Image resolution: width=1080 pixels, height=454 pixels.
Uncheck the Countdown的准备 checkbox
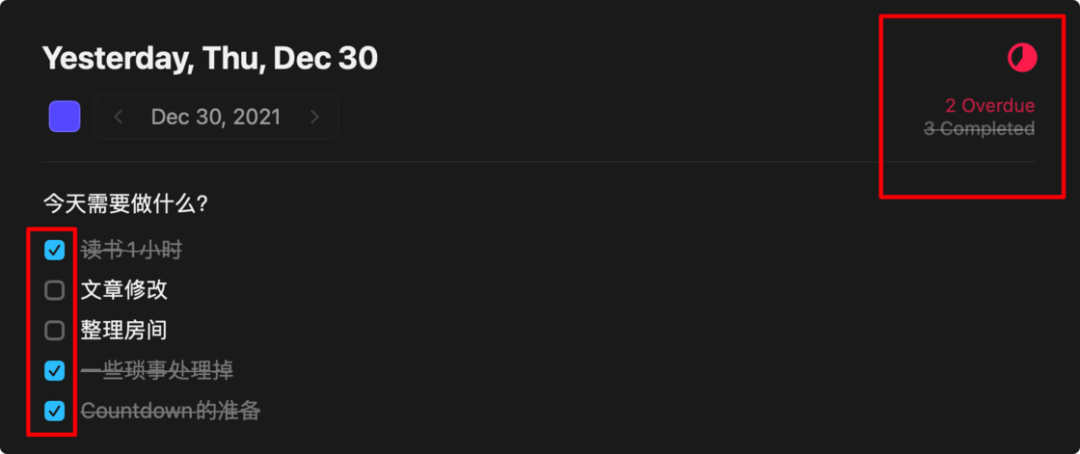coord(55,411)
